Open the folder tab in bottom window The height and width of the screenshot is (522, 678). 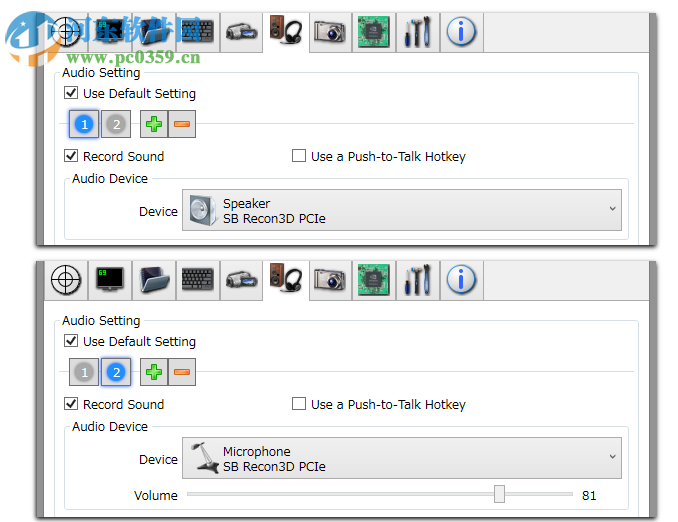154,280
